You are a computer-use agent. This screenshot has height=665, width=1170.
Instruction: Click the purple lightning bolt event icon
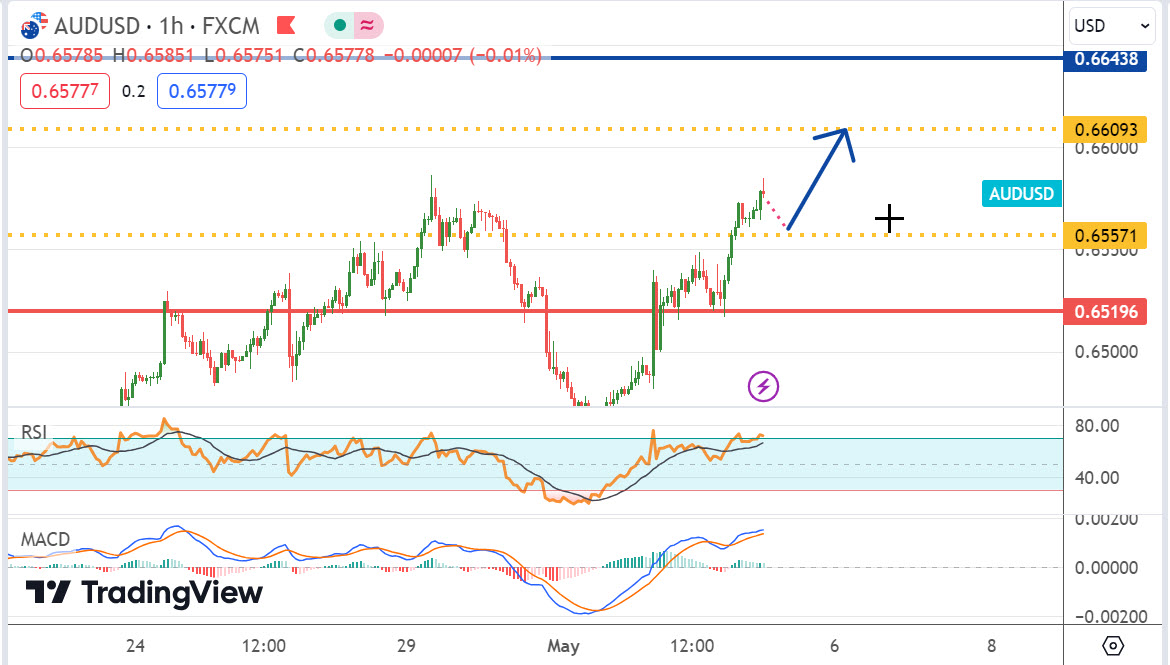(x=764, y=386)
